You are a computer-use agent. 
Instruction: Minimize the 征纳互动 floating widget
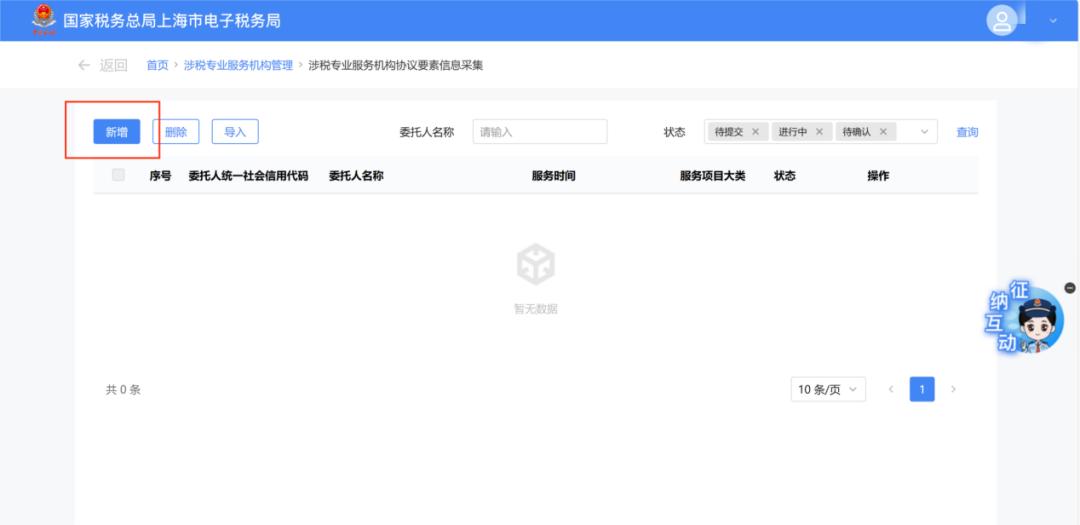point(1070,288)
